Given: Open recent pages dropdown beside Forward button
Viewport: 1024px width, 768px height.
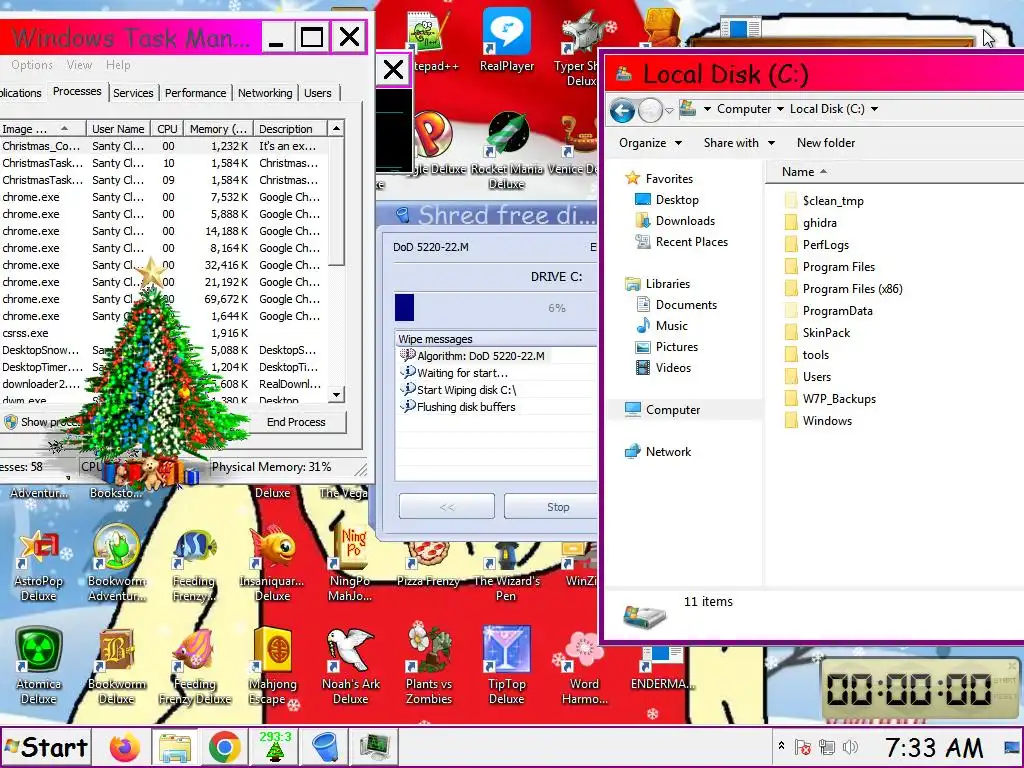Looking at the screenshot, I should (x=669, y=110).
